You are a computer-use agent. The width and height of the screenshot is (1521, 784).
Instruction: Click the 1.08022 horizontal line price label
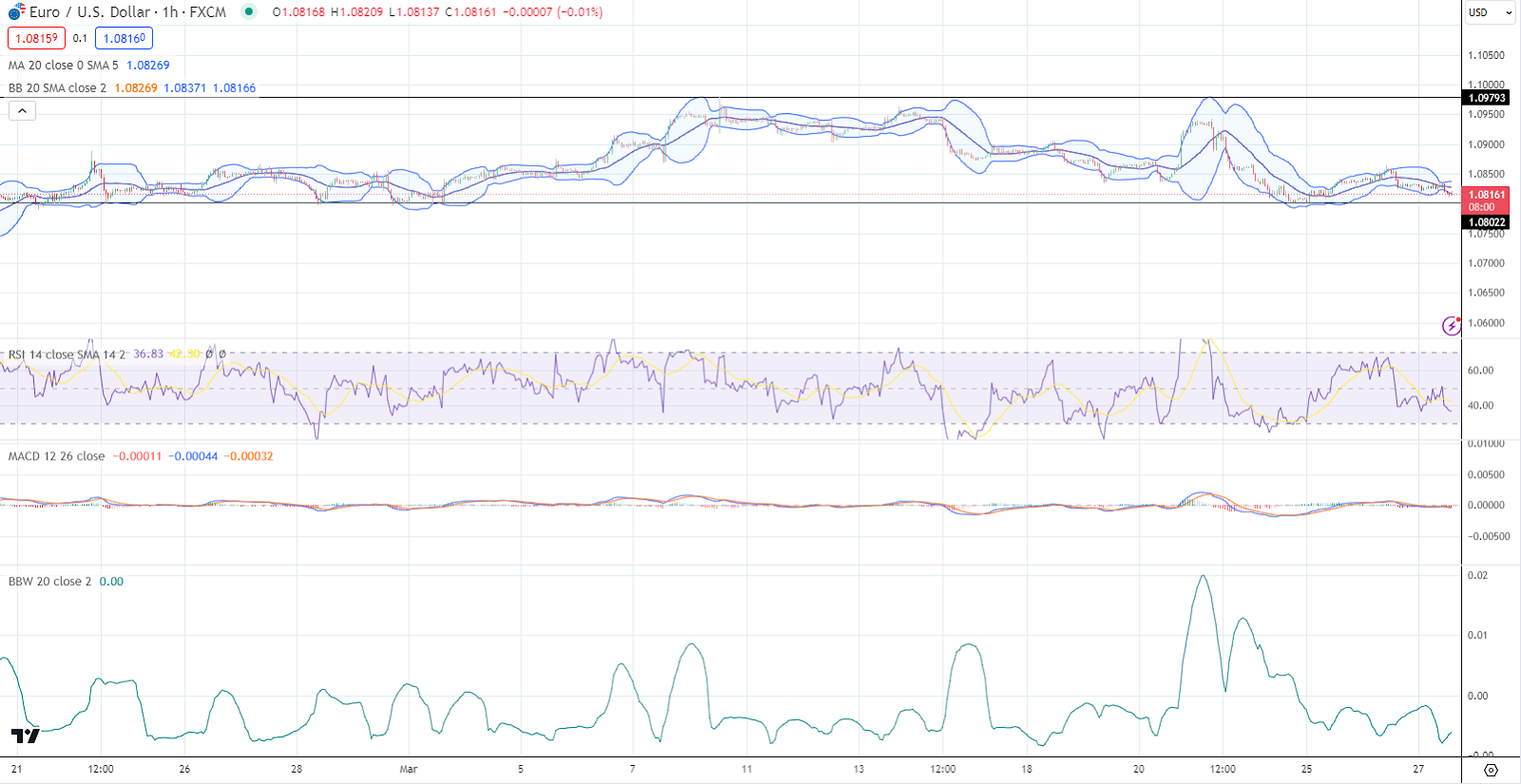[1487, 222]
